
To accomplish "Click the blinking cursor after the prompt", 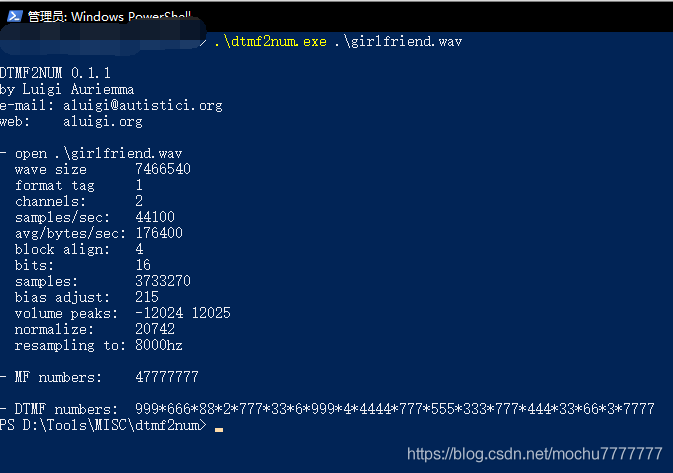I will (x=219, y=430).
